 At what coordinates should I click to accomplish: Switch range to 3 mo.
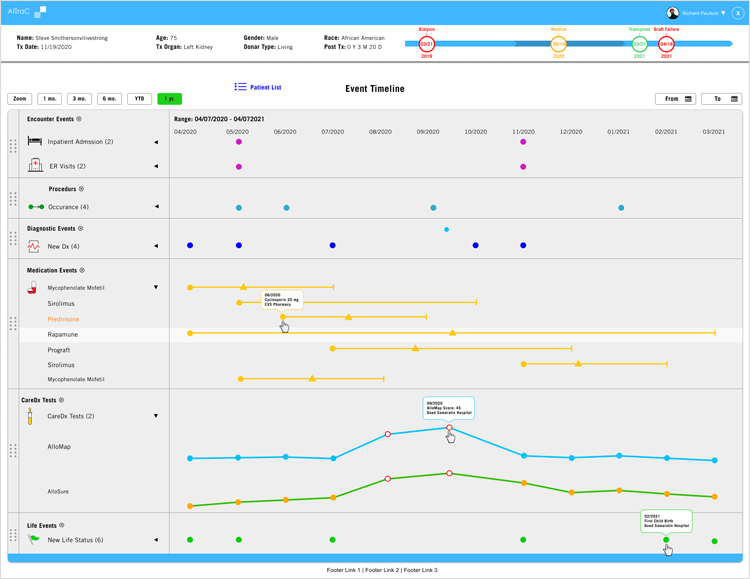pyautogui.click(x=80, y=99)
